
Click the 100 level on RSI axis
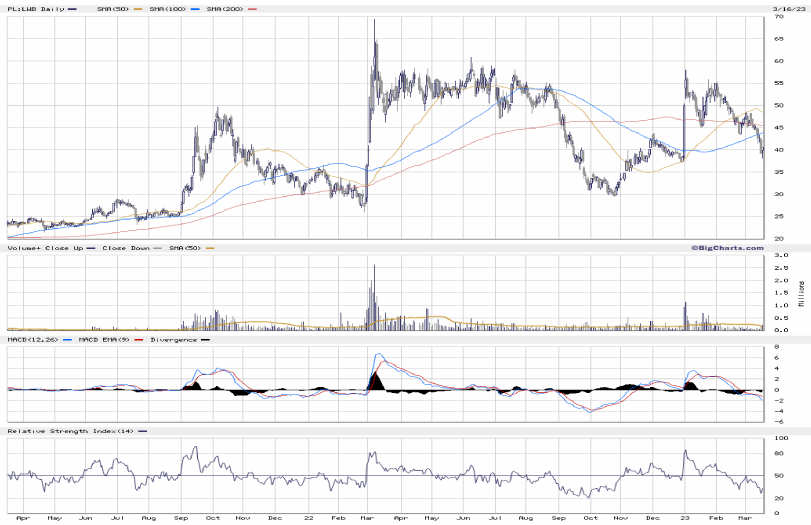778,438
